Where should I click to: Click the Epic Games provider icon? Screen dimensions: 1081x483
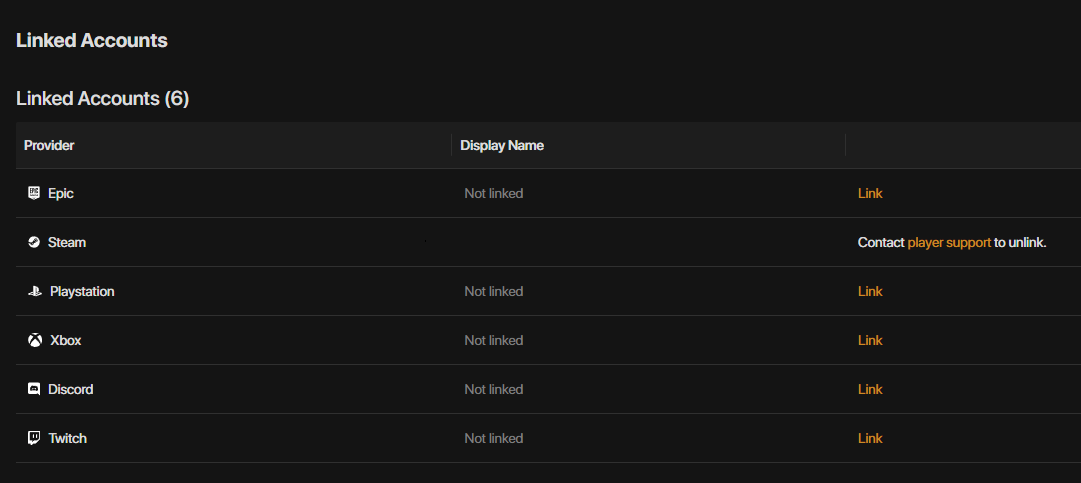34,193
